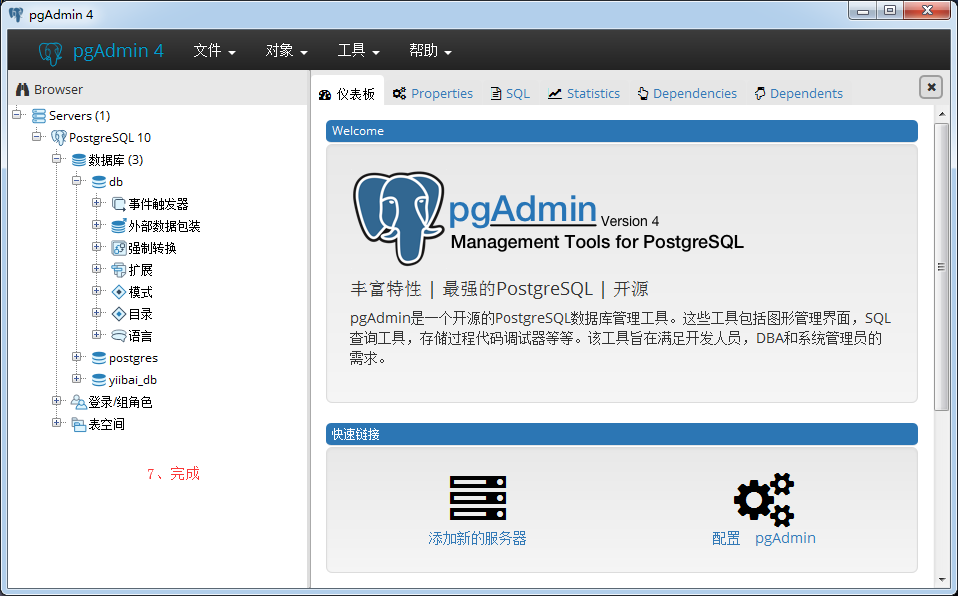Expand the 登录/组角色 node
This screenshot has width=958, height=596.
point(57,400)
